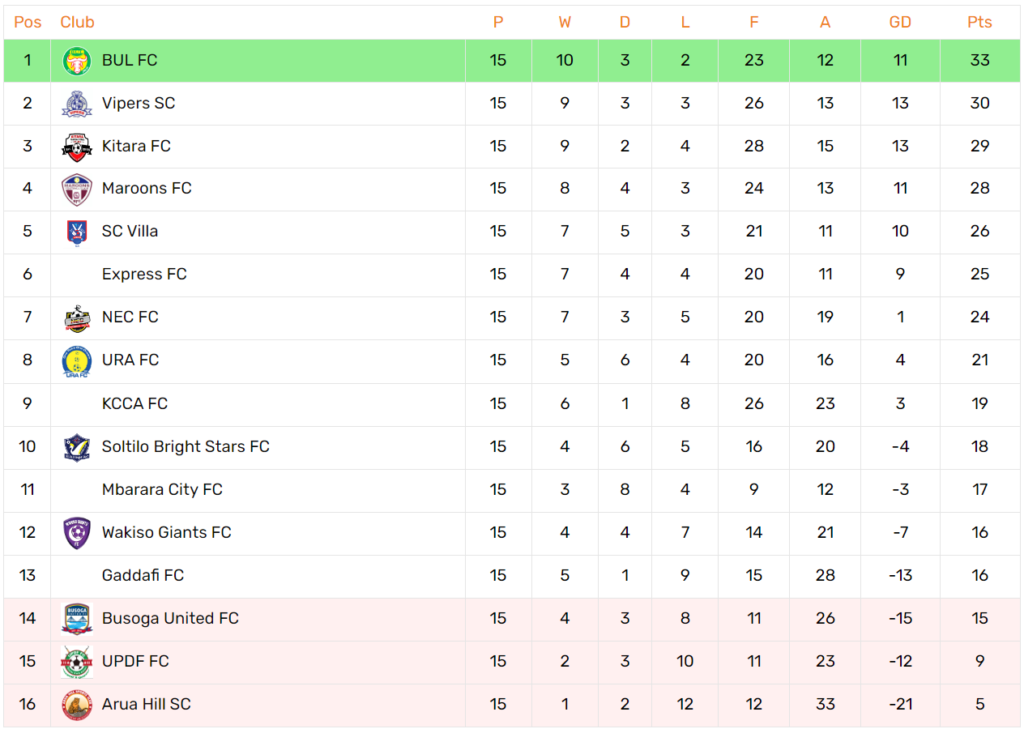Click the BUL FC club crest
Screen dimensions: 1024x729
(76, 61)
